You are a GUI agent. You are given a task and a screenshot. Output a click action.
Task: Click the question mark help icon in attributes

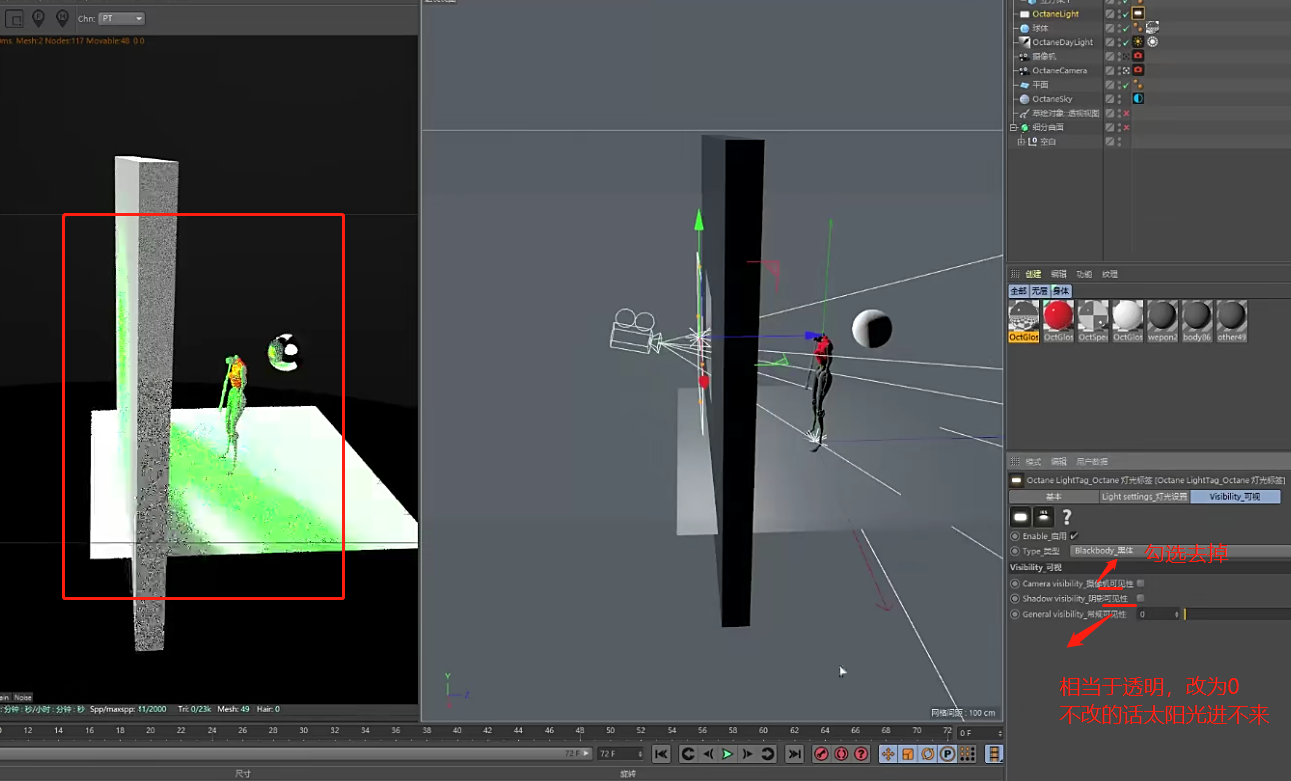(1067, 517)
